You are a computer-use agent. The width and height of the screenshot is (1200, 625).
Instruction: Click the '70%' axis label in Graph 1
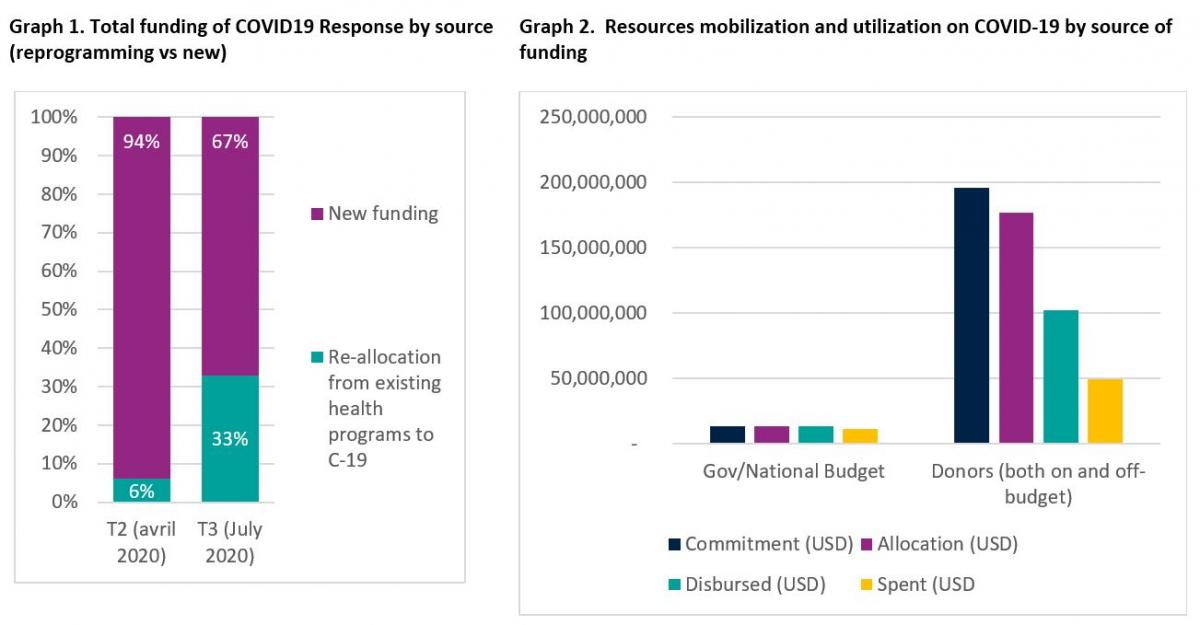coord(59,233)
